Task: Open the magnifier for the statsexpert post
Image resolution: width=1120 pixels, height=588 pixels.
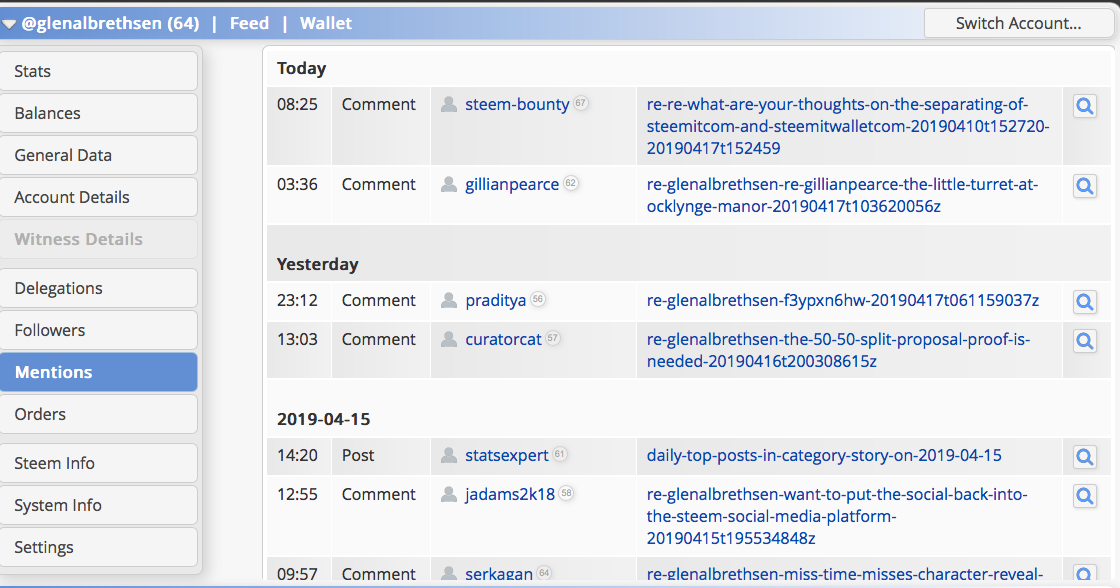Action: coord(1084,457)
